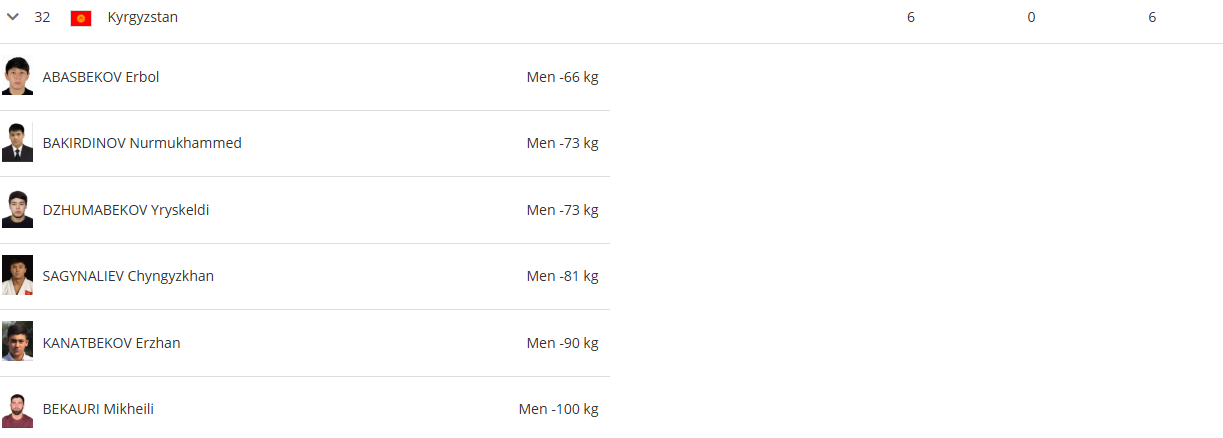Click ABASBEKOV Erbol's profile photo
The height and width of the screenshot is (438, 1223).
17,77
